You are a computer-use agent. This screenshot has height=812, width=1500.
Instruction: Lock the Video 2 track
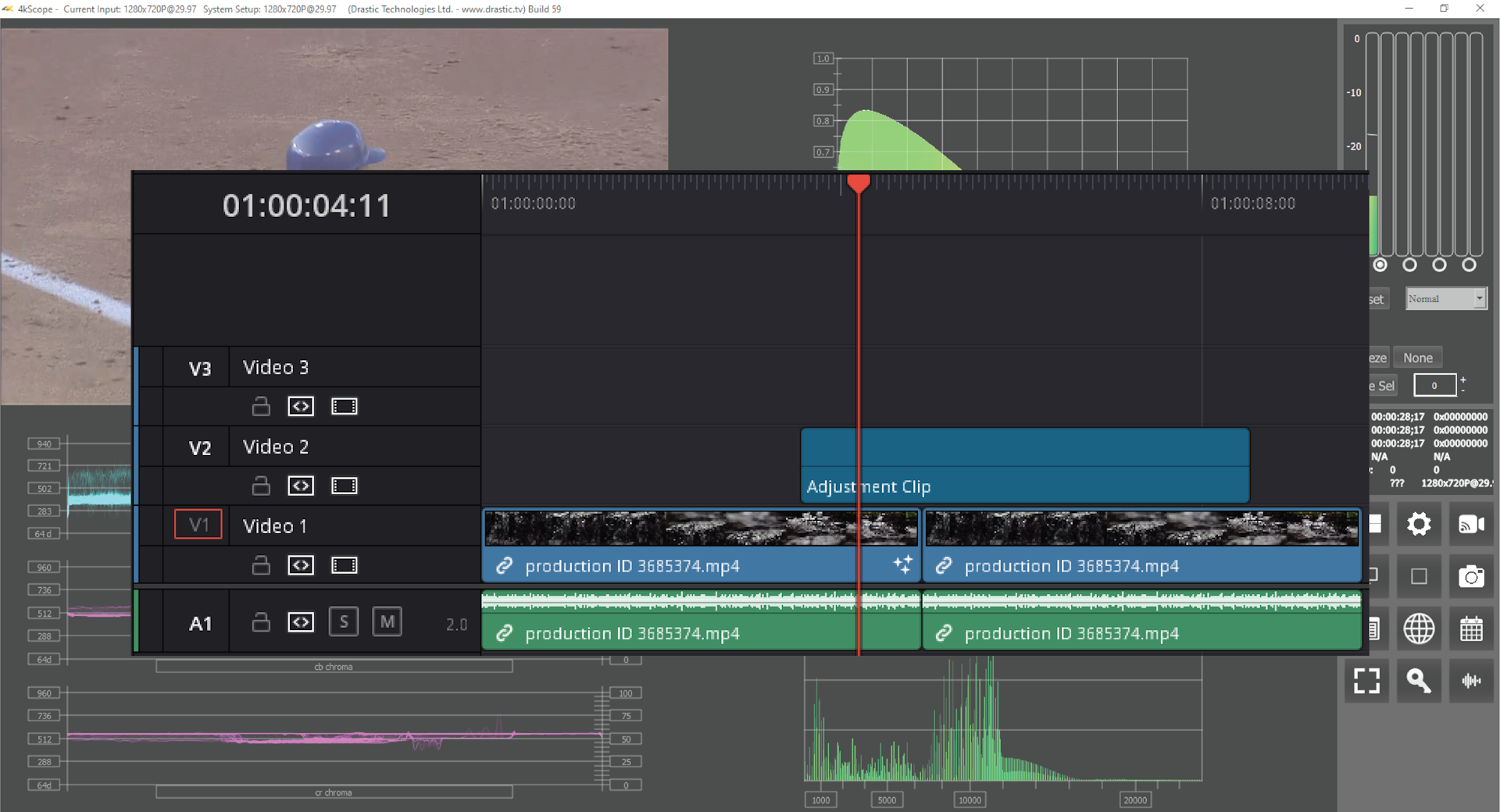coord(261,486)
